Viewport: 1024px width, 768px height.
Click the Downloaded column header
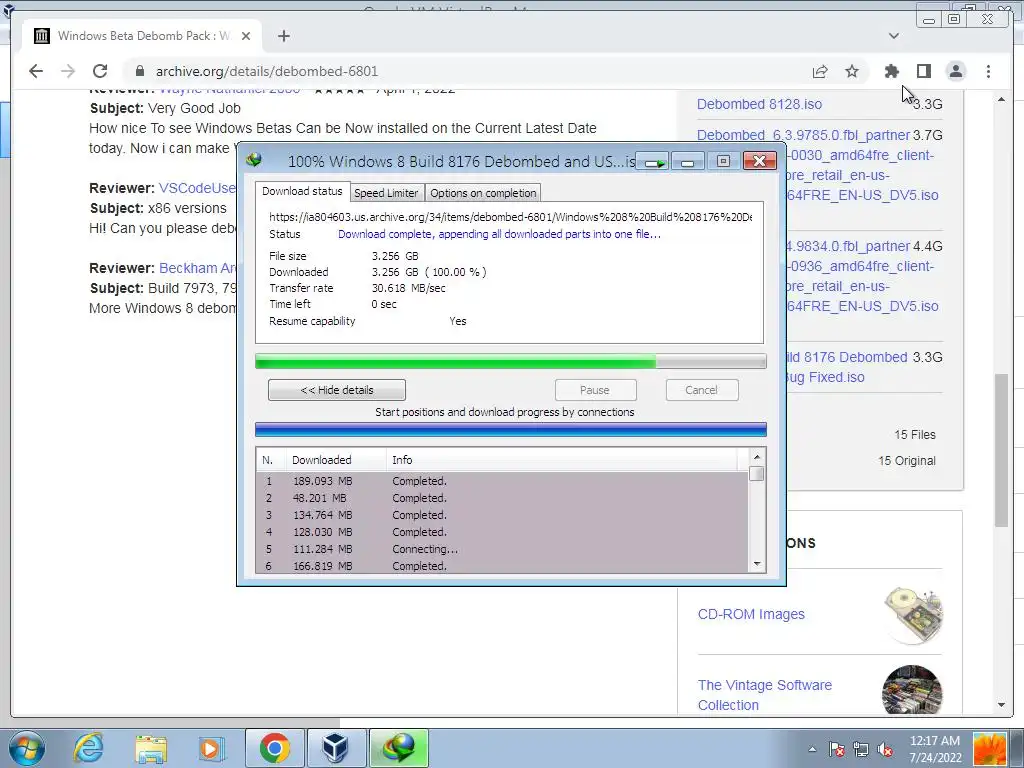(336, 460)
